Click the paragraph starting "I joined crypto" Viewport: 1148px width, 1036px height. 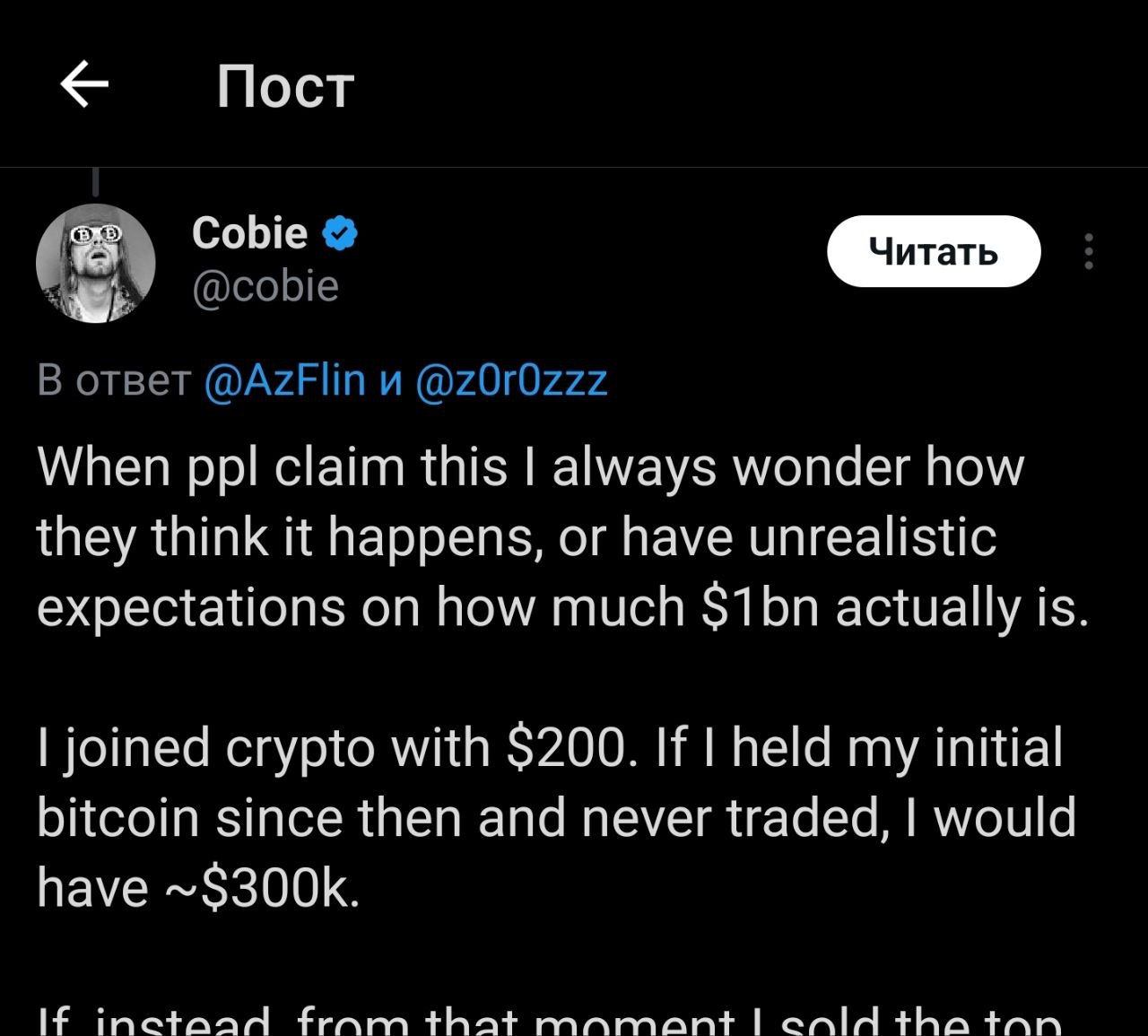556,817
